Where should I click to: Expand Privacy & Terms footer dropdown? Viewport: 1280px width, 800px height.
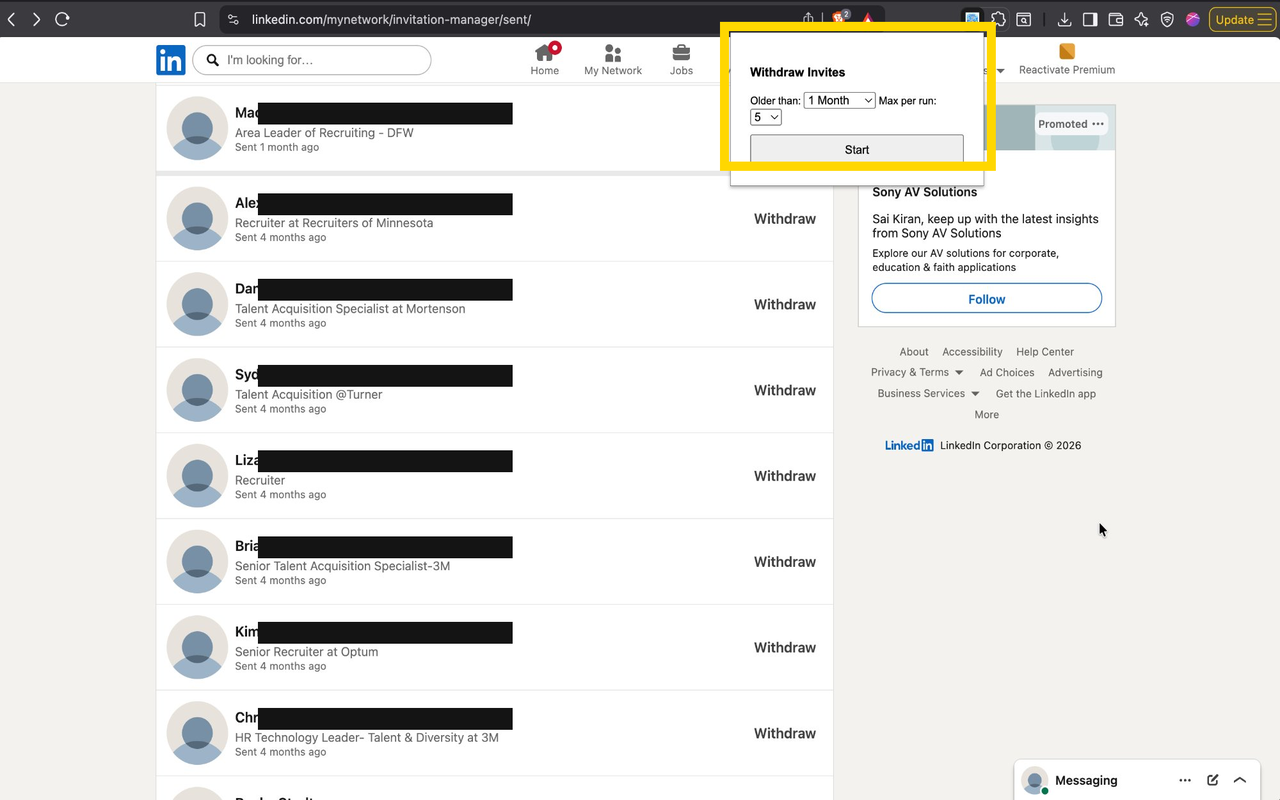tap(917, 372)
